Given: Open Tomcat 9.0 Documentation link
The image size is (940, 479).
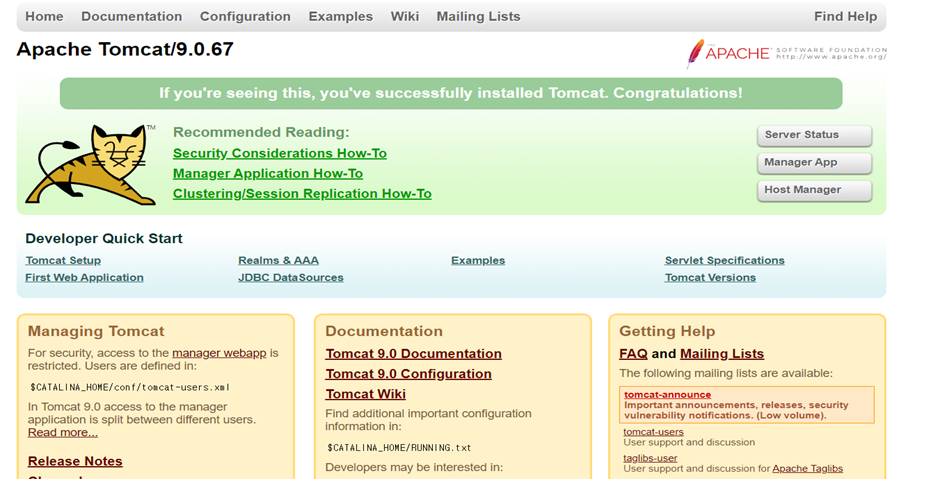Looking at the screenshot, I should click(x=414, y=354).
